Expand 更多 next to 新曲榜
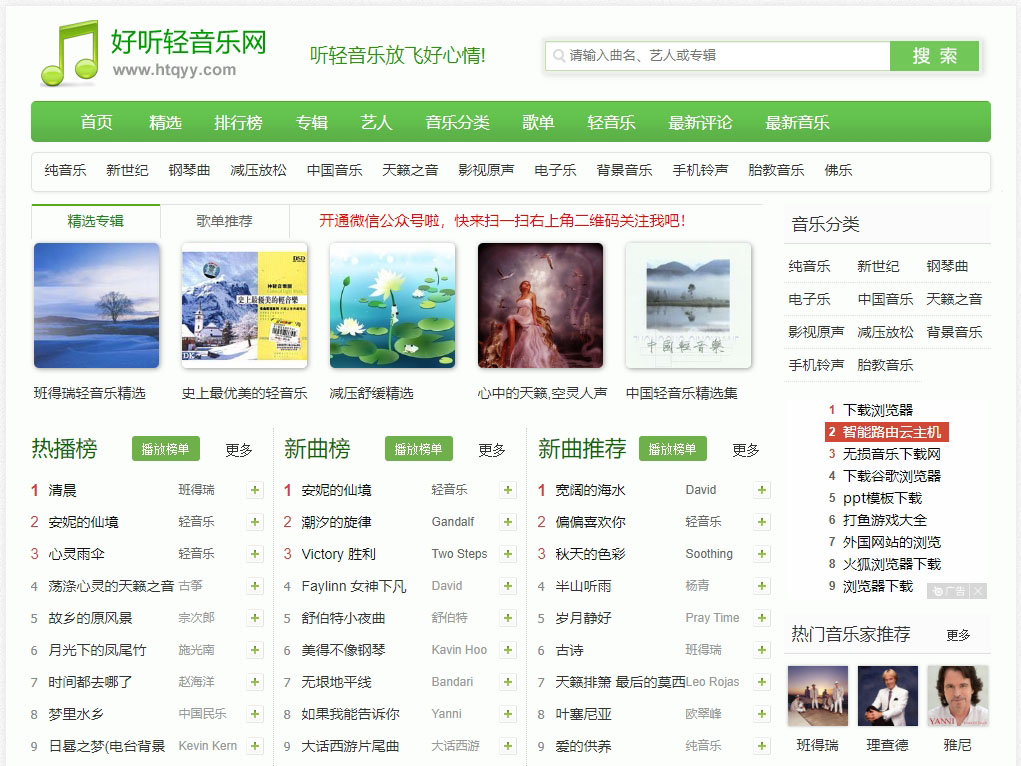This screenshot has height=766, width=1021. 492,450
